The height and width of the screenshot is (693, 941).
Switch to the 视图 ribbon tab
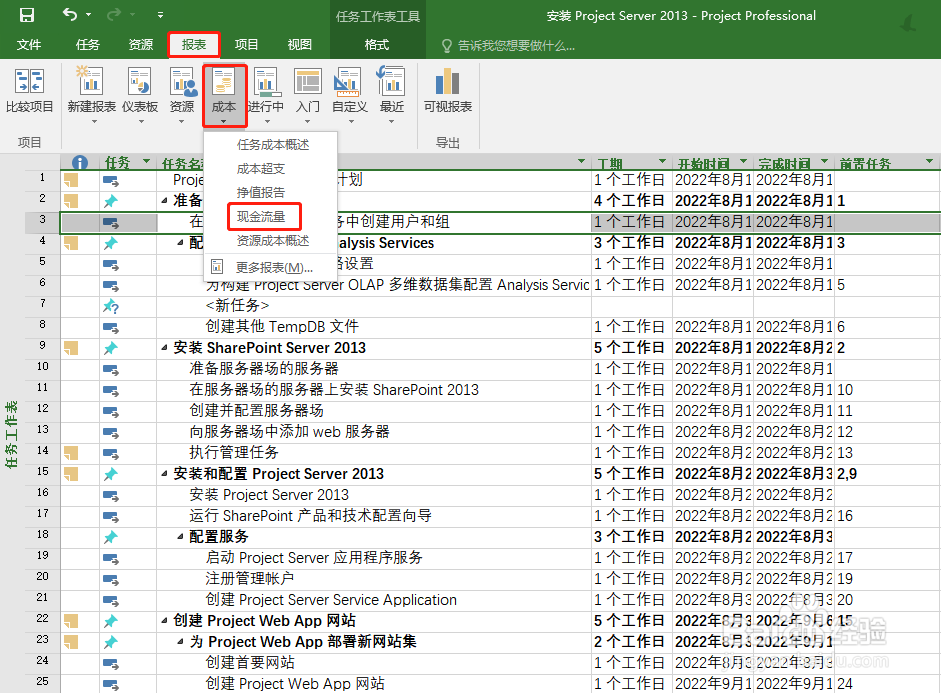(x=299, y=44)
